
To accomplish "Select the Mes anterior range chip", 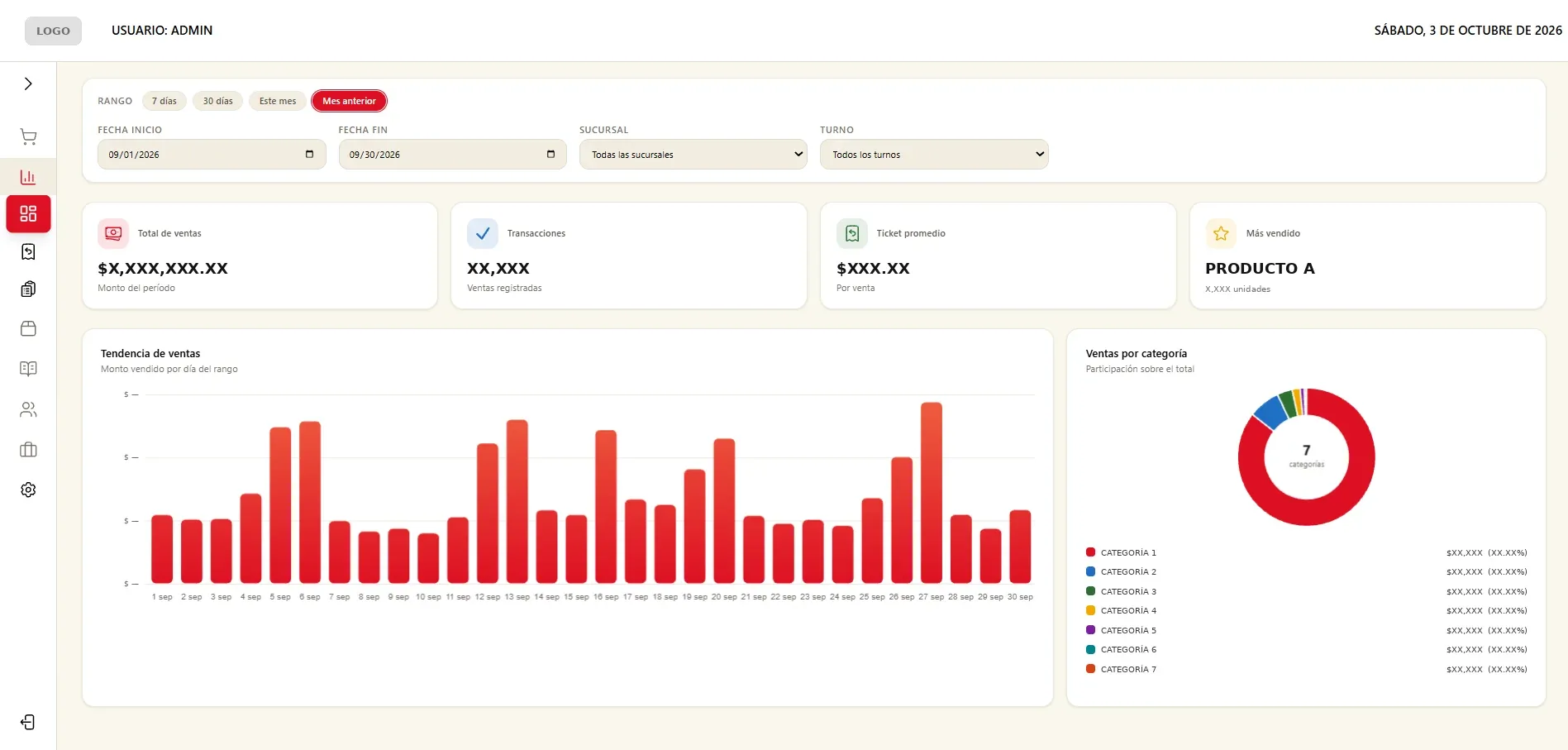I will pos(349,101).
